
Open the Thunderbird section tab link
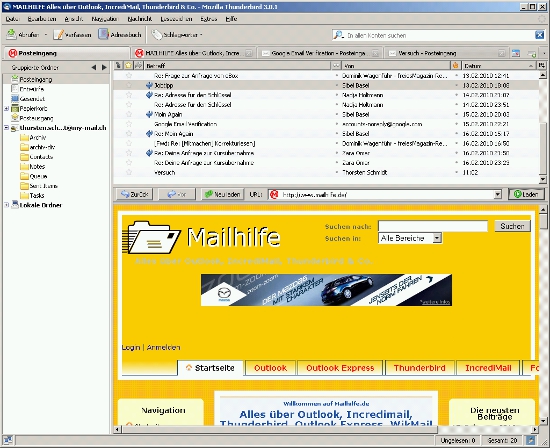click(x=420, y=368)
